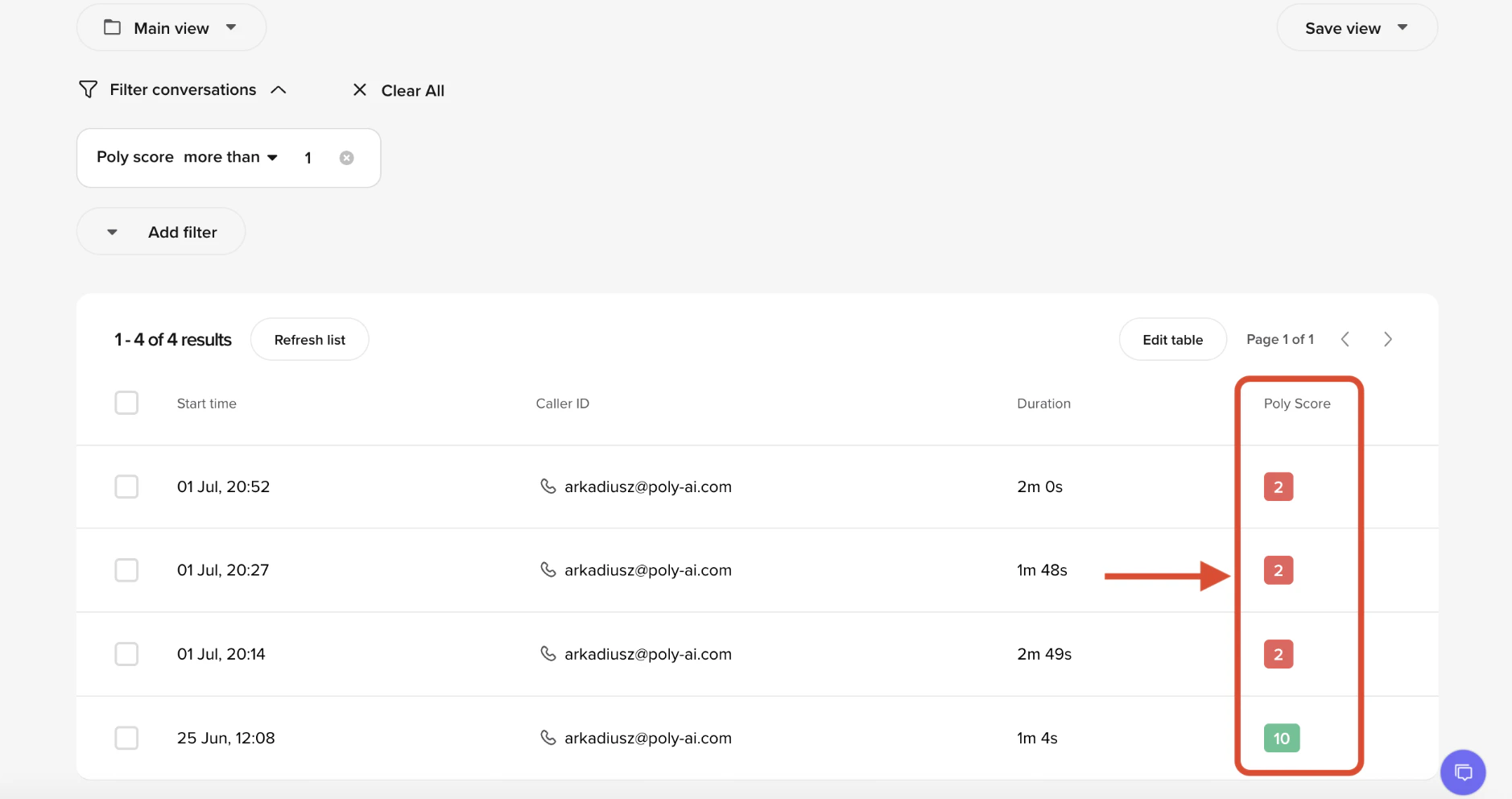Click the folder icon in Main view
Image resolution: width=1512 pixels, height=799 pixels.
(x=113, y=27)
